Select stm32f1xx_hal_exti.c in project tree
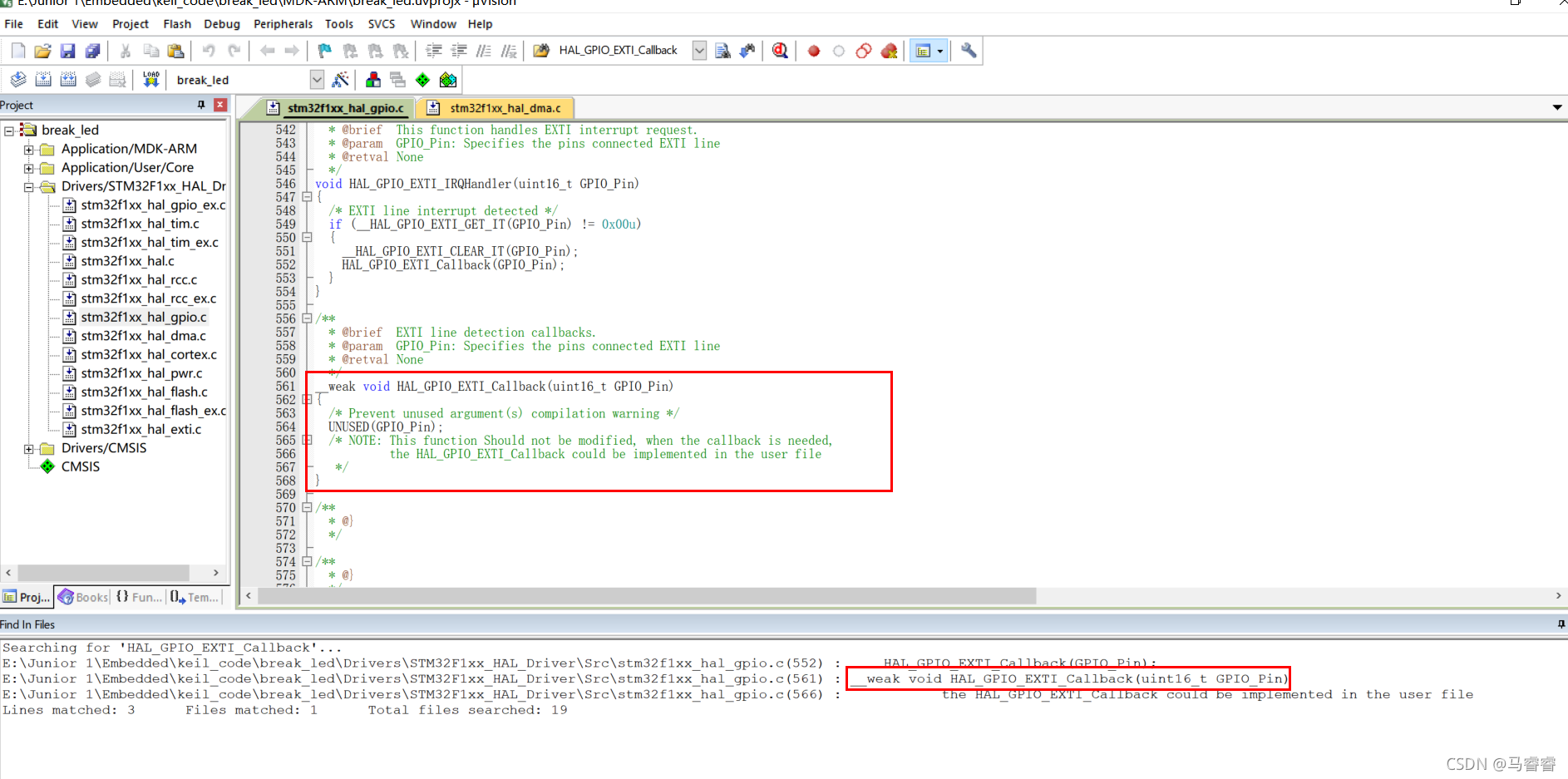 [x=141, y=430]
